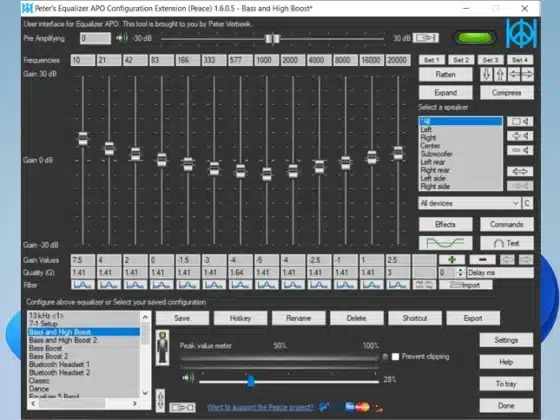The width and height of the screenshot is (560, 420).
Task: Click the small layout icon bottom left
Action: (182, 407)
